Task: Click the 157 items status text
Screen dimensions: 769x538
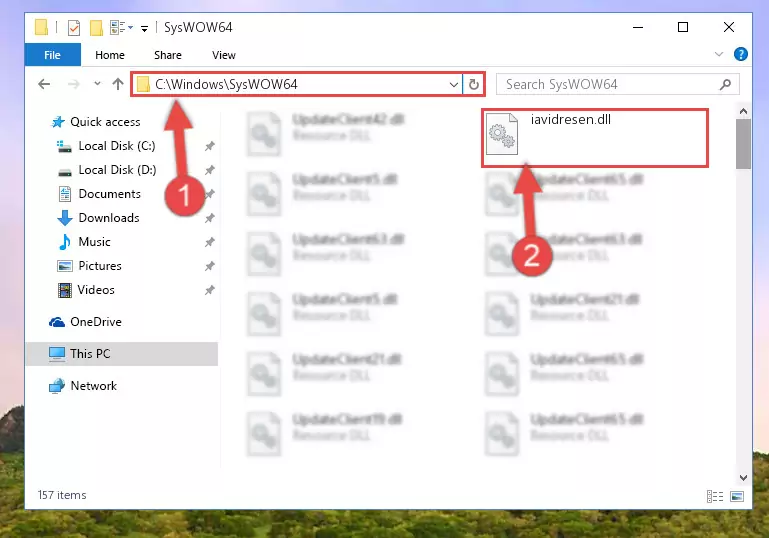Action: (62, 495)
